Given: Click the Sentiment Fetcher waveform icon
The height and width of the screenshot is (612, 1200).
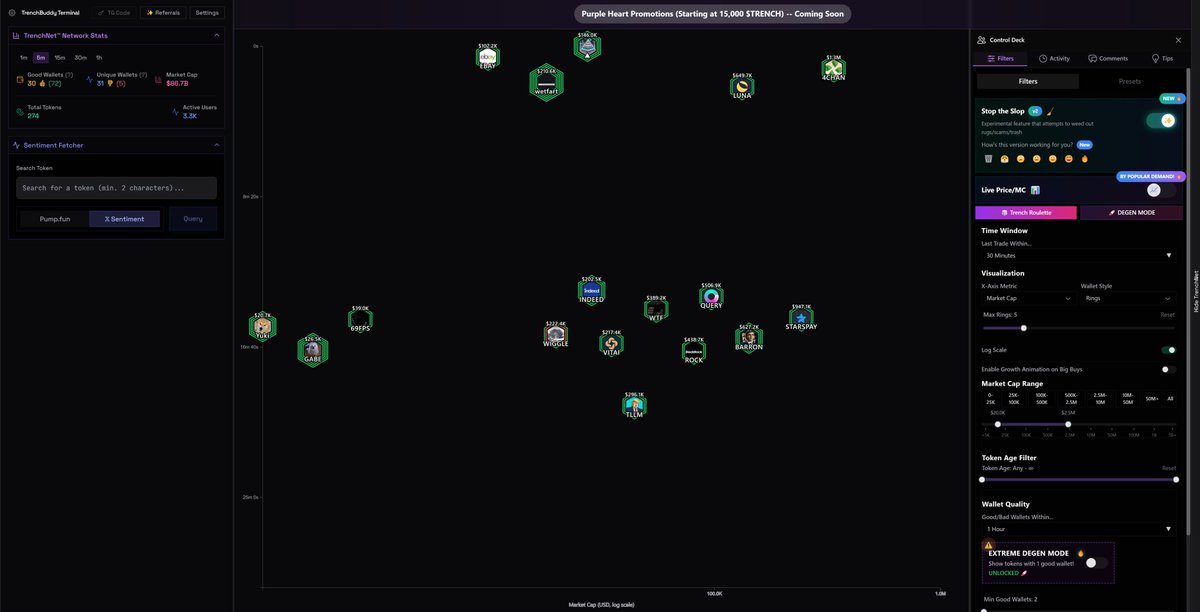Looking at the screenshot, I should click(16, 144).
